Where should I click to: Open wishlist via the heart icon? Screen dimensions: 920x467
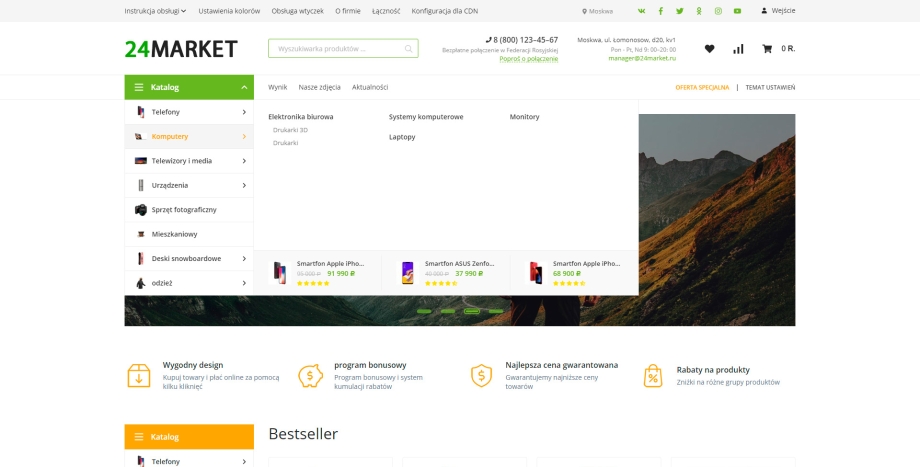tap(709, 49)
